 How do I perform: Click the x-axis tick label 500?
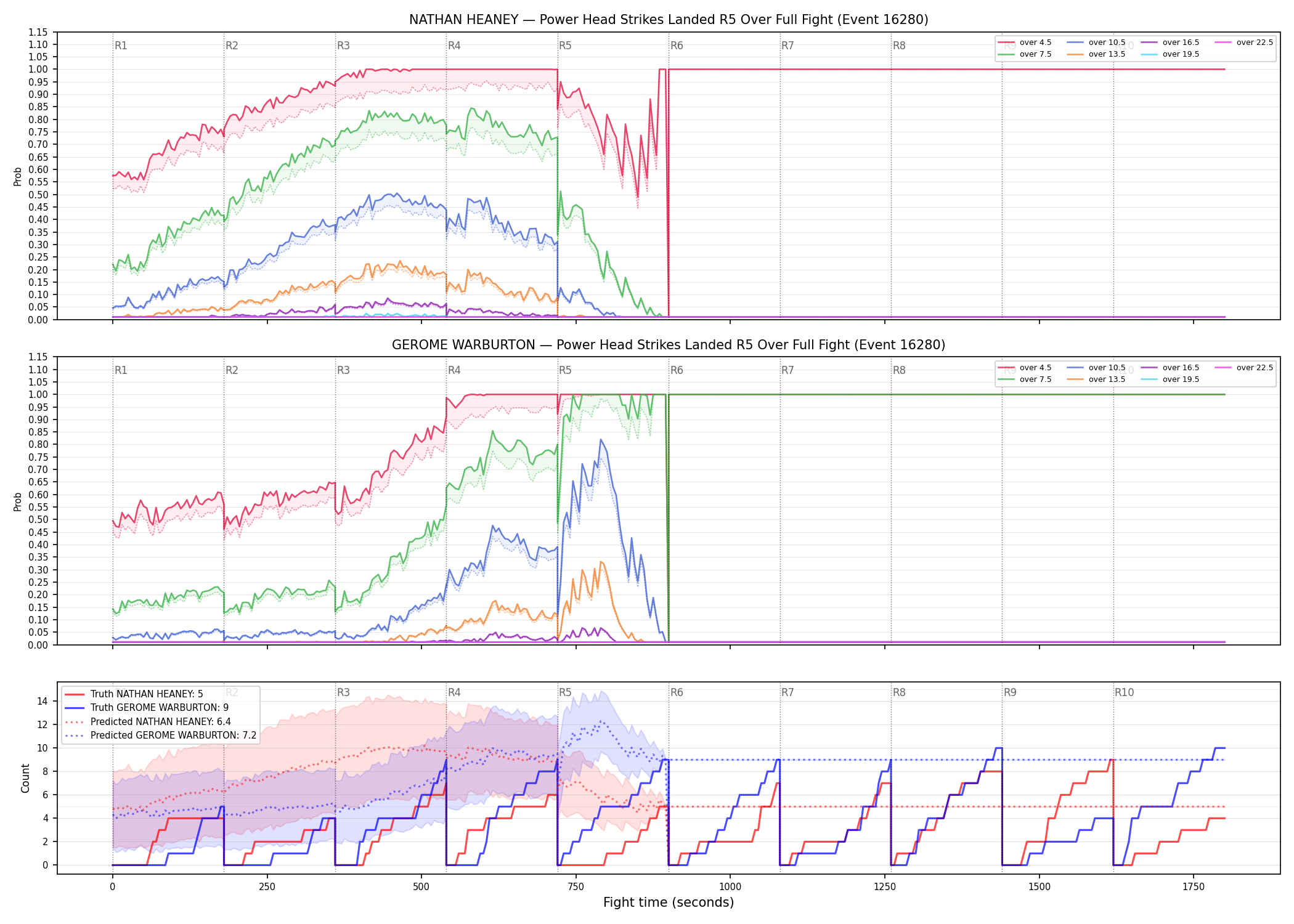pos(421,887)
